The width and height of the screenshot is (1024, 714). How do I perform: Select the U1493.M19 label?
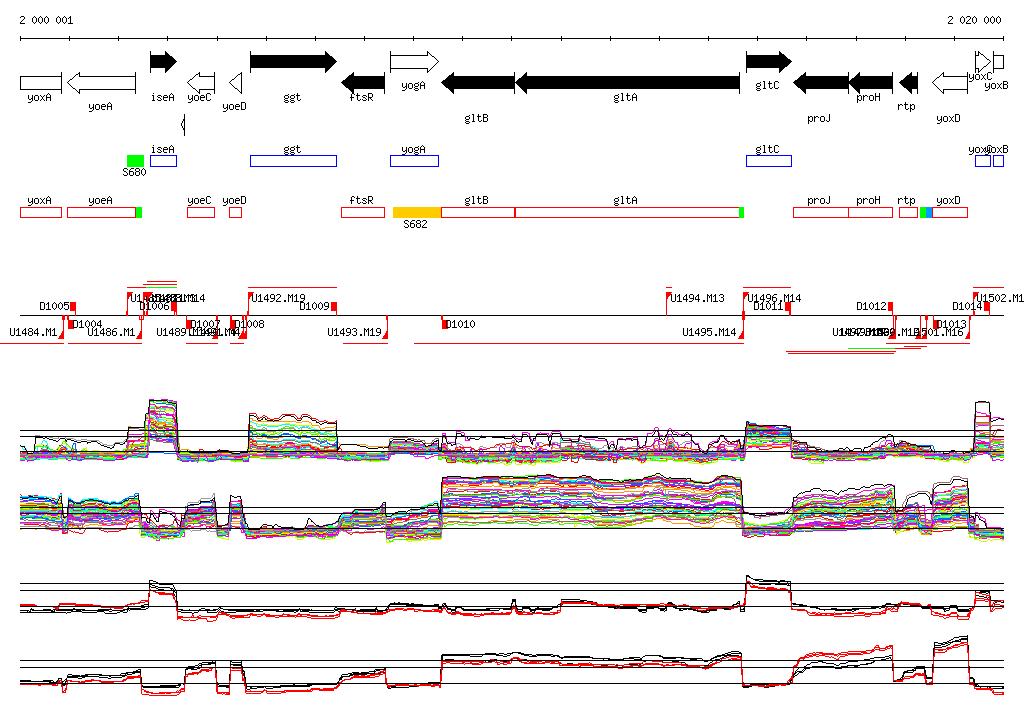pyautogui.click(x=354, y=333)
